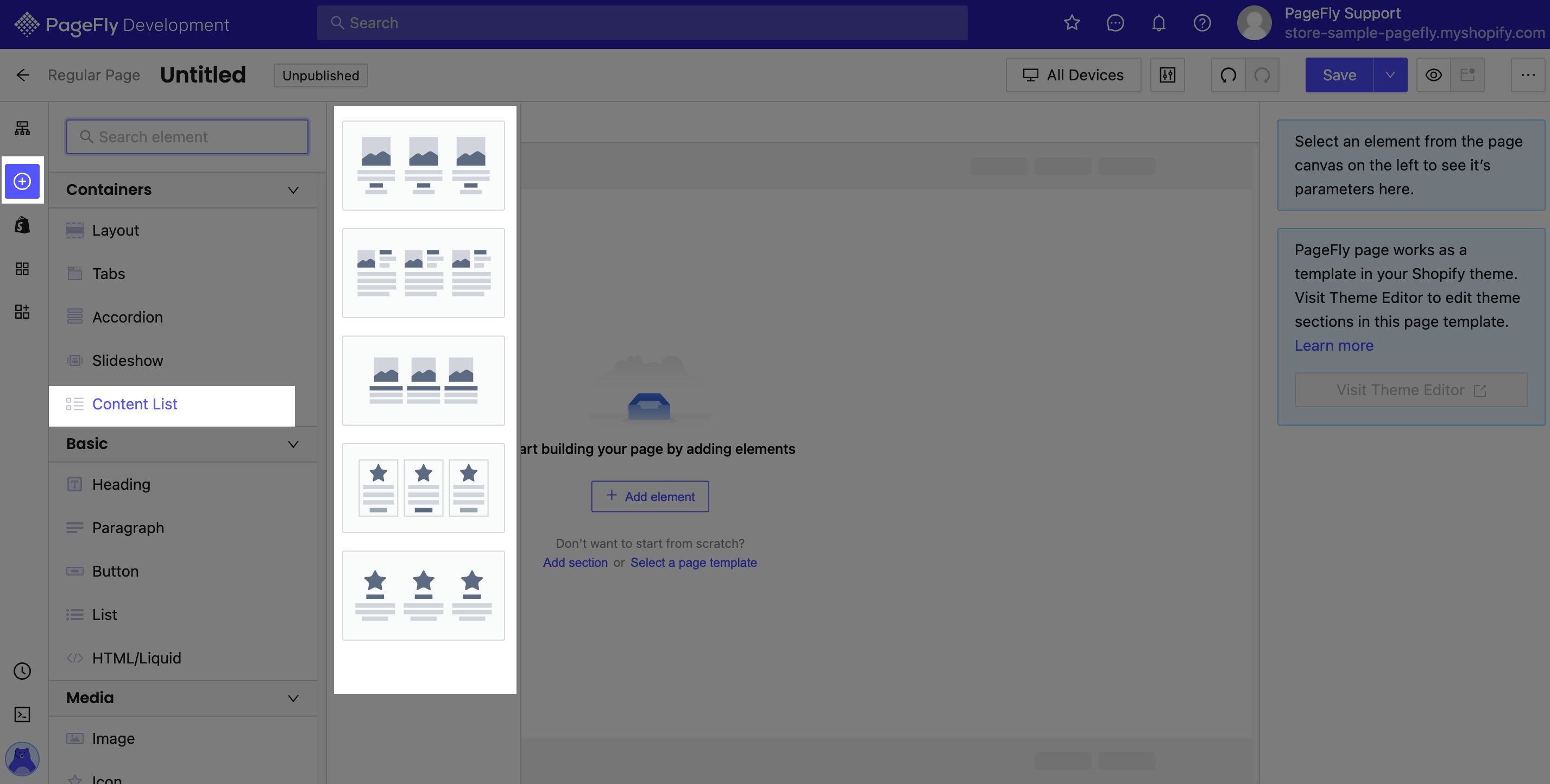Select the Image element
Screen dimensions: 1550x784
pos(182,738)
